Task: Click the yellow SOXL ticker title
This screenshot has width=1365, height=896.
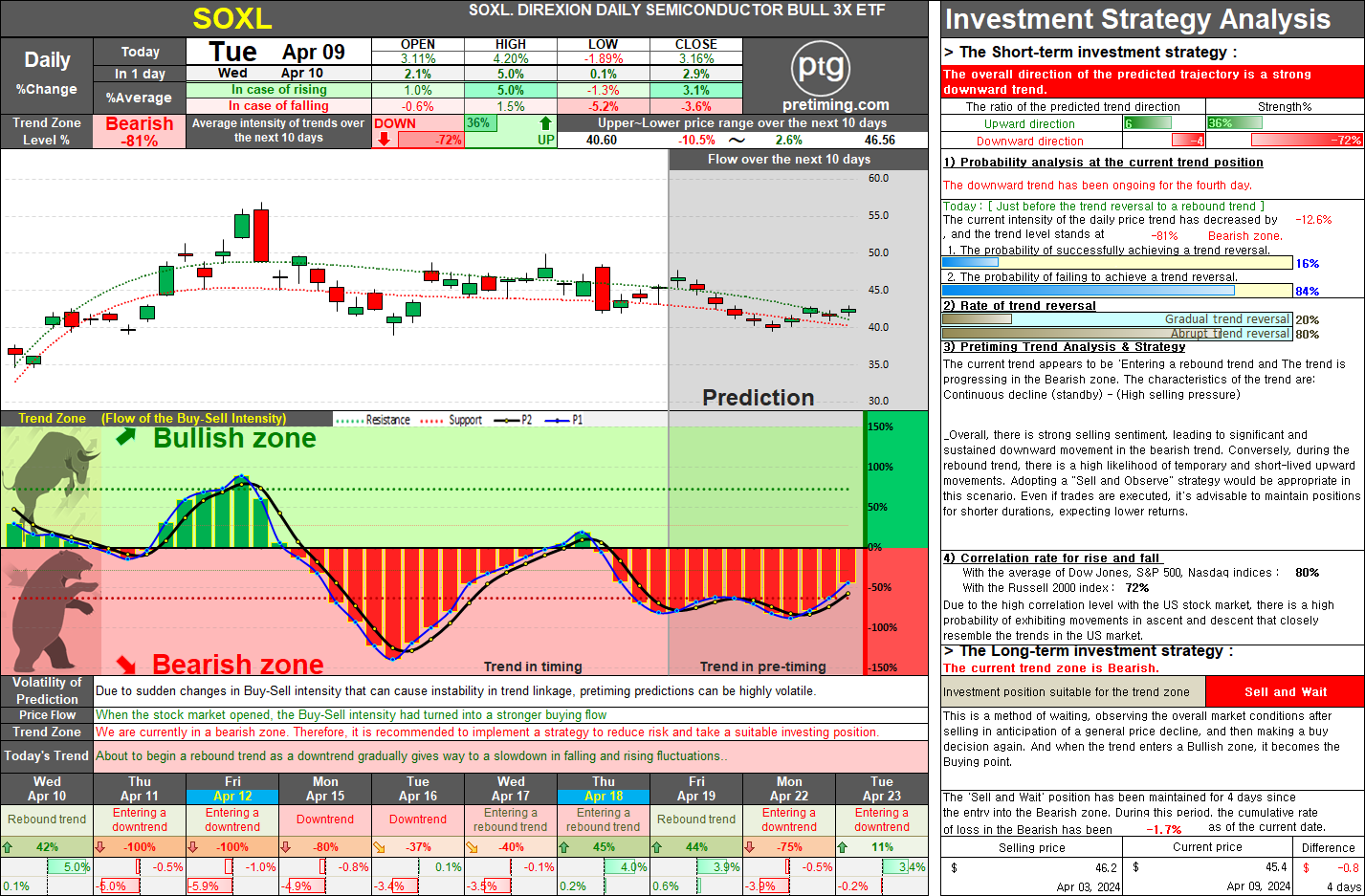Action: [232, 18]
